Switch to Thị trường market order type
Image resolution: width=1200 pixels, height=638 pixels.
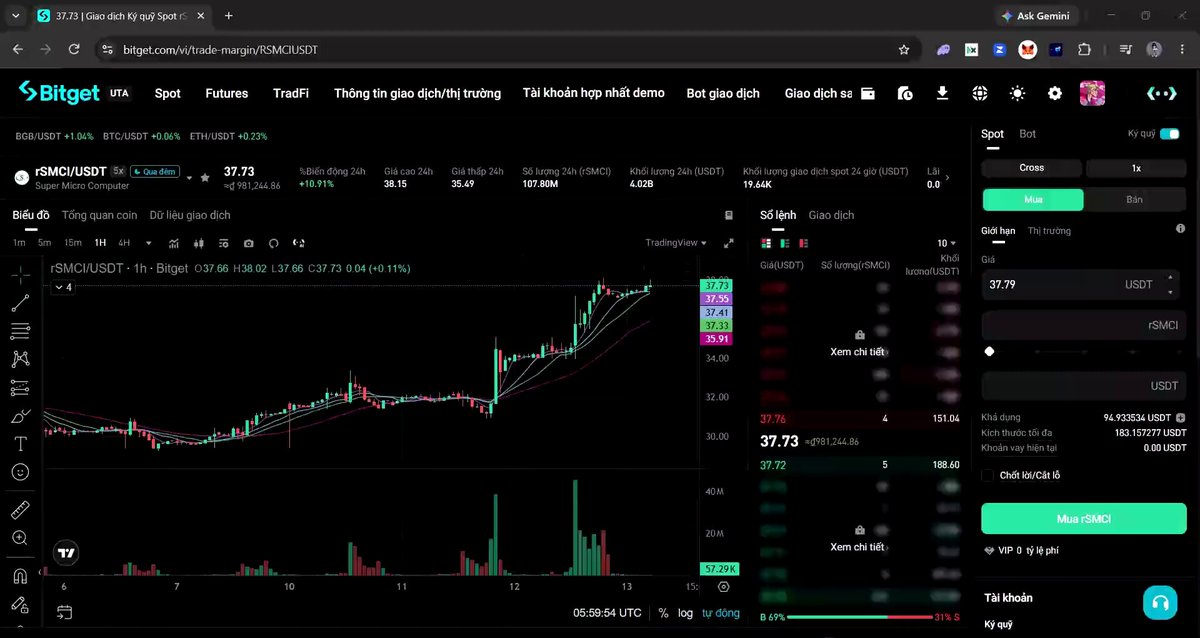pos(1049,231)
